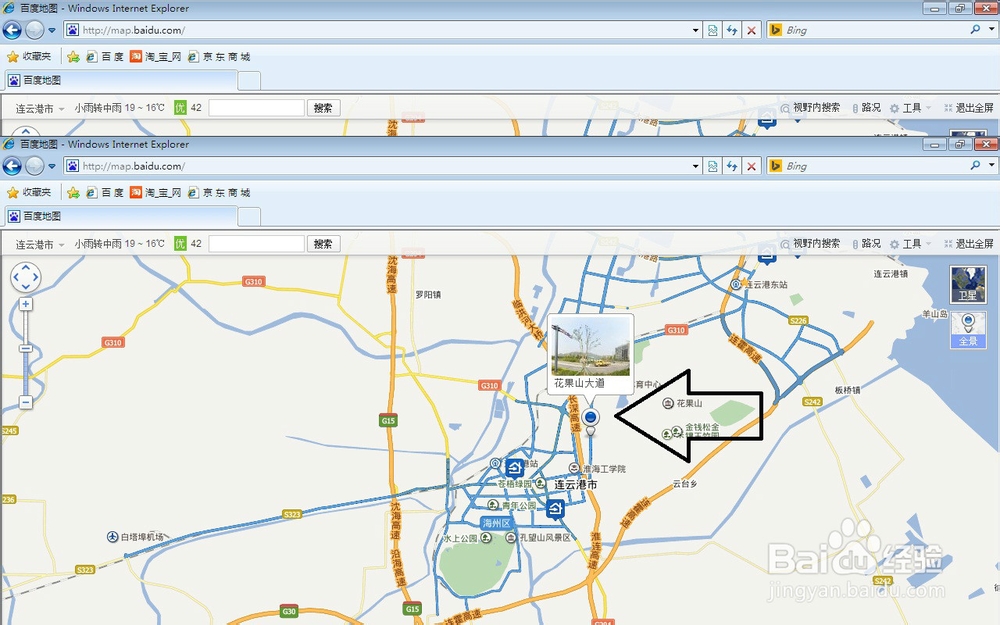Click 视野内搜索 in the front window toolbar
1000x625 pixels.
811,244
